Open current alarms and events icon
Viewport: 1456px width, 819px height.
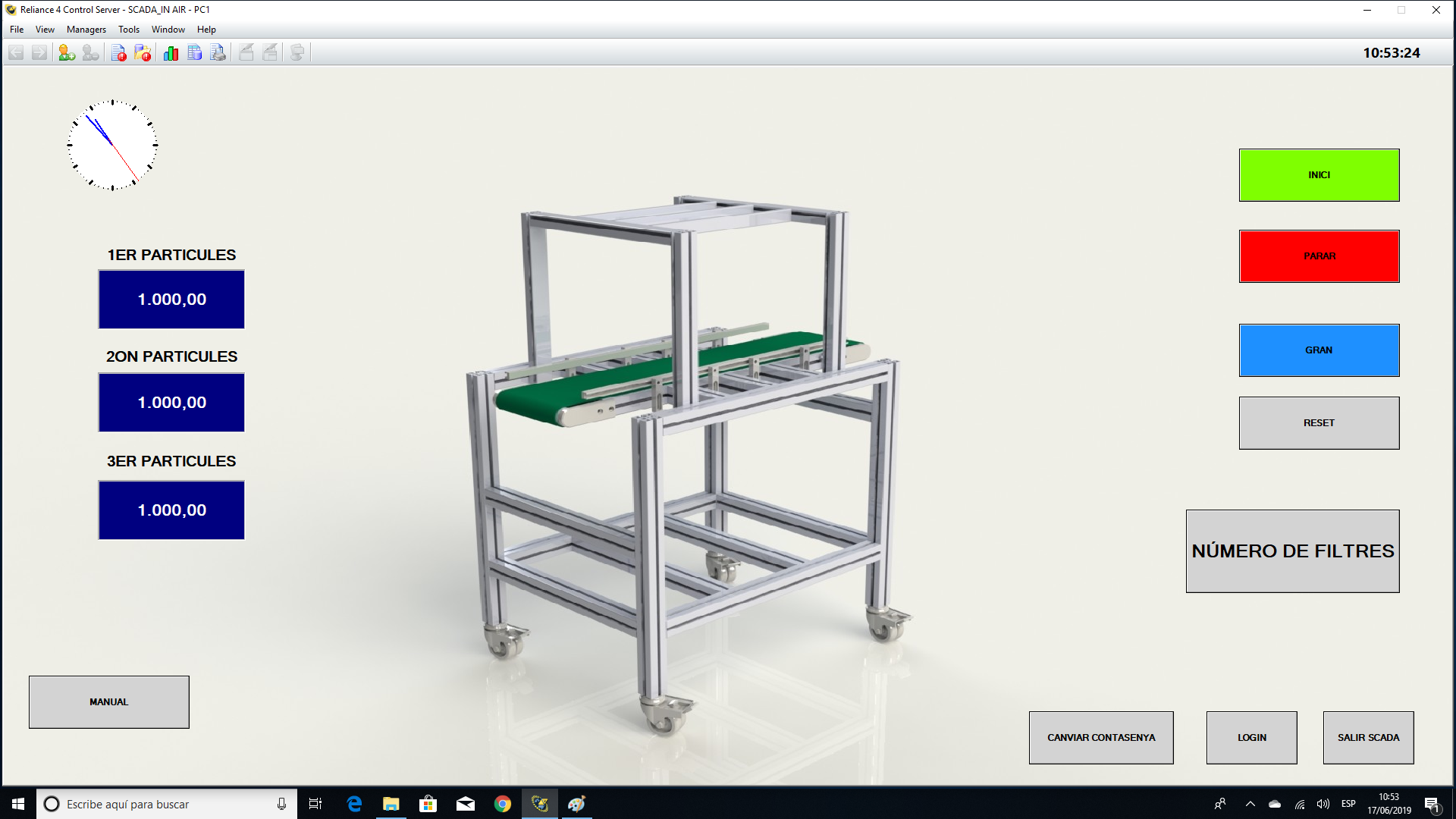click(118, 52)
